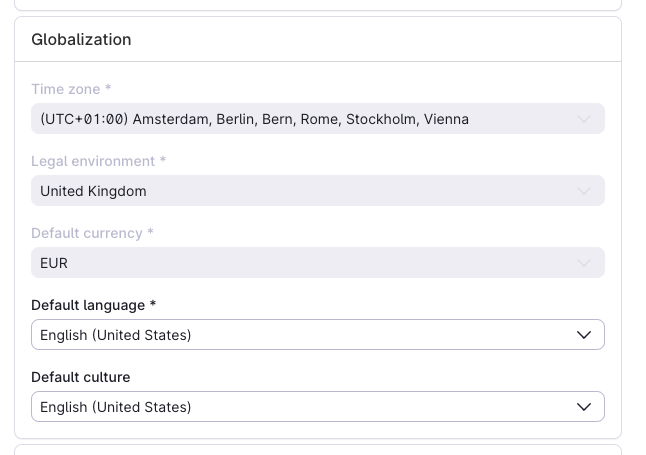The width and height of the screenshot is (646, 455).
Task: Click the Globalization section heading
Action: 81,40
